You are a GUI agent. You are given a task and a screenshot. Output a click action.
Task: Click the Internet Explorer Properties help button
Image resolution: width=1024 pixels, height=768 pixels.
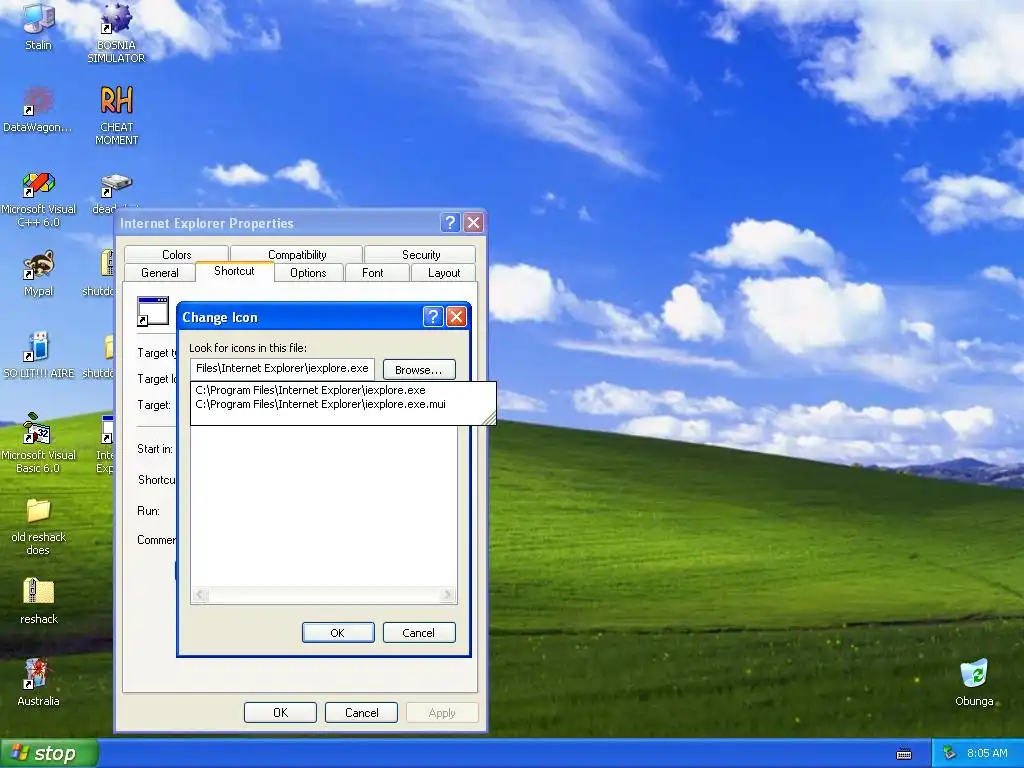(x=450, y=223)
